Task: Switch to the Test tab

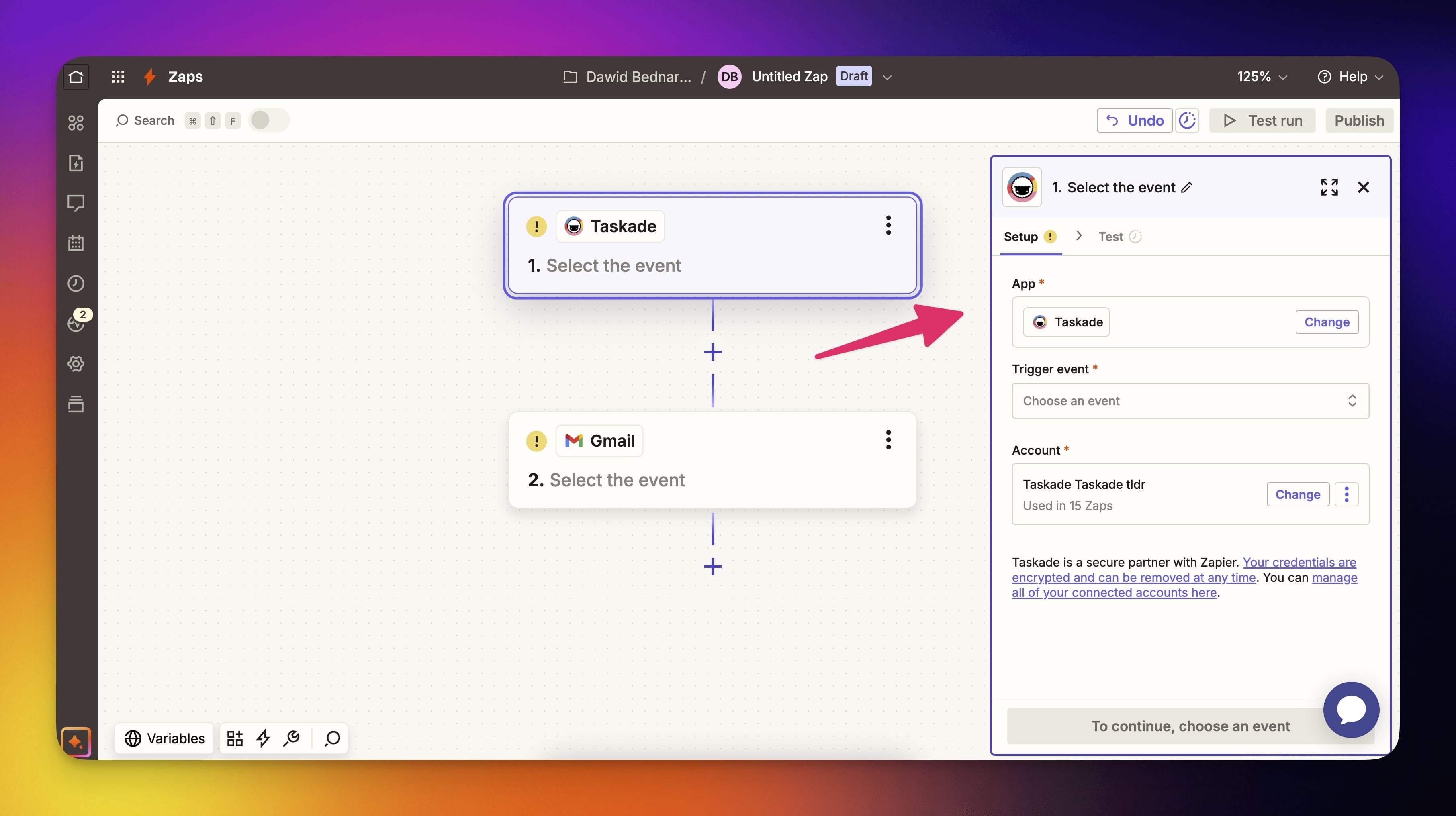Action: tap(1110, 237)
